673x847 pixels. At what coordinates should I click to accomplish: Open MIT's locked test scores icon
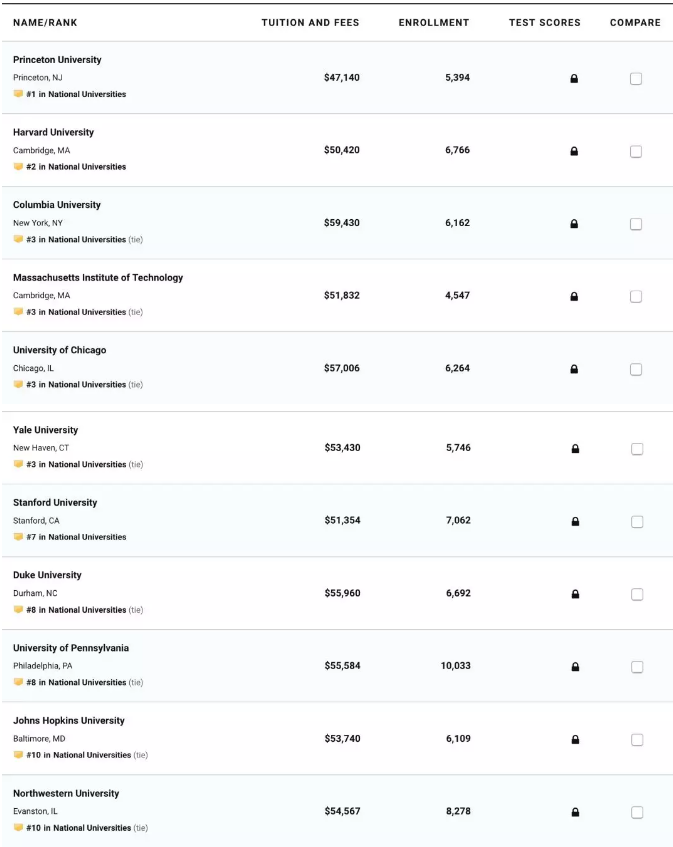574,297
